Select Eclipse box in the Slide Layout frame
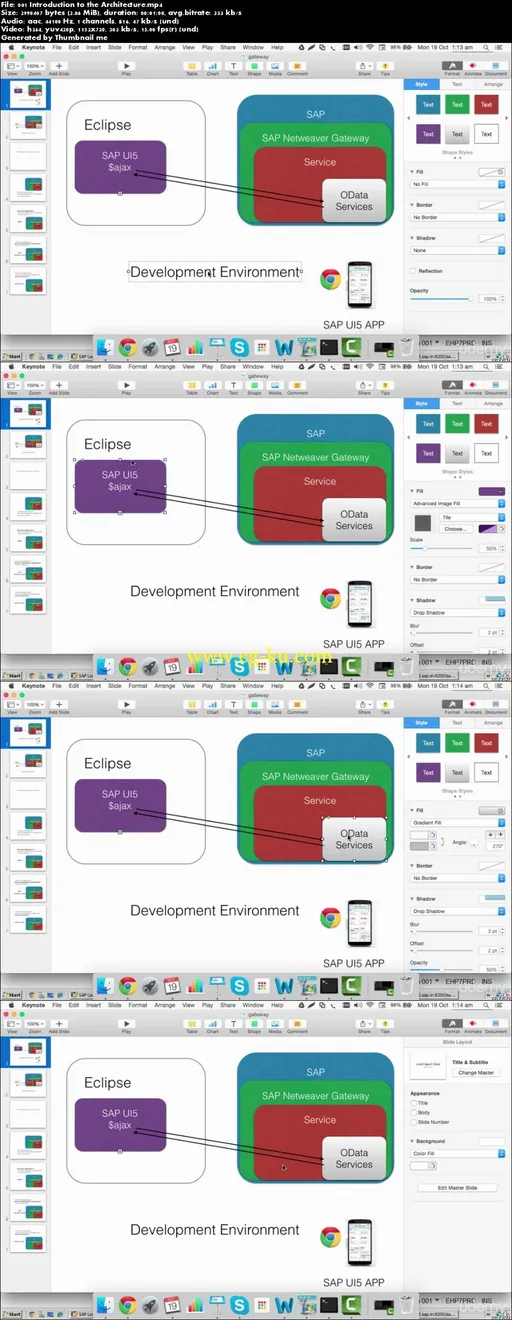Viewport: 512px width, 1320px height. (x=136, y=1121)
